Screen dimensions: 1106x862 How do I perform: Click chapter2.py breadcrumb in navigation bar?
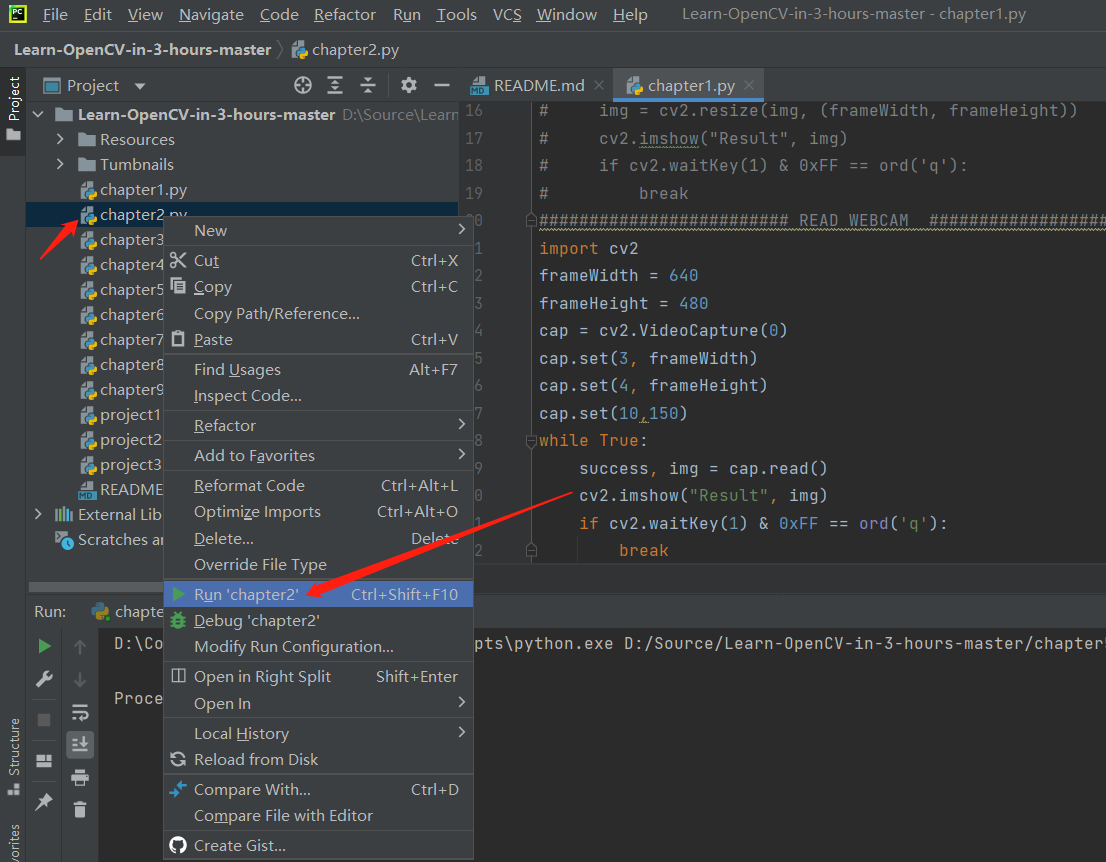pos(346,49)
